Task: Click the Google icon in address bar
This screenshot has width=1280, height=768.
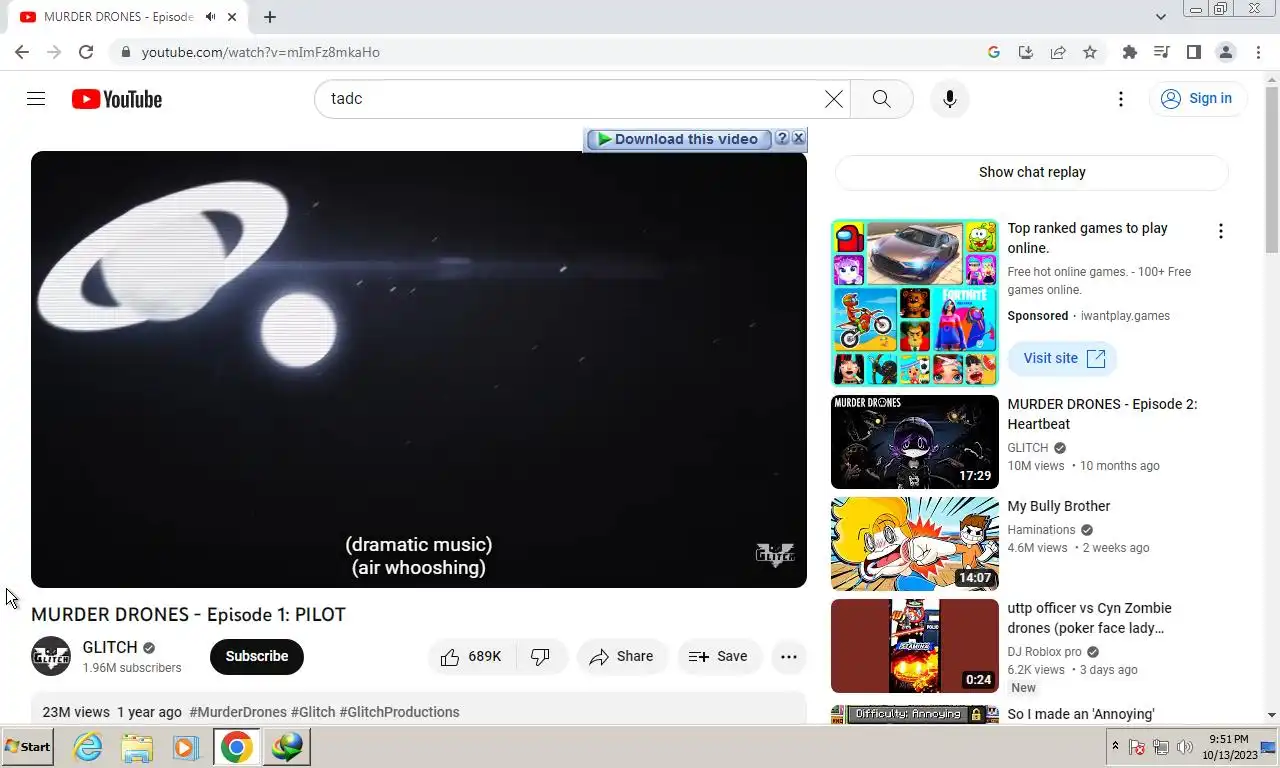Action: 994,52
